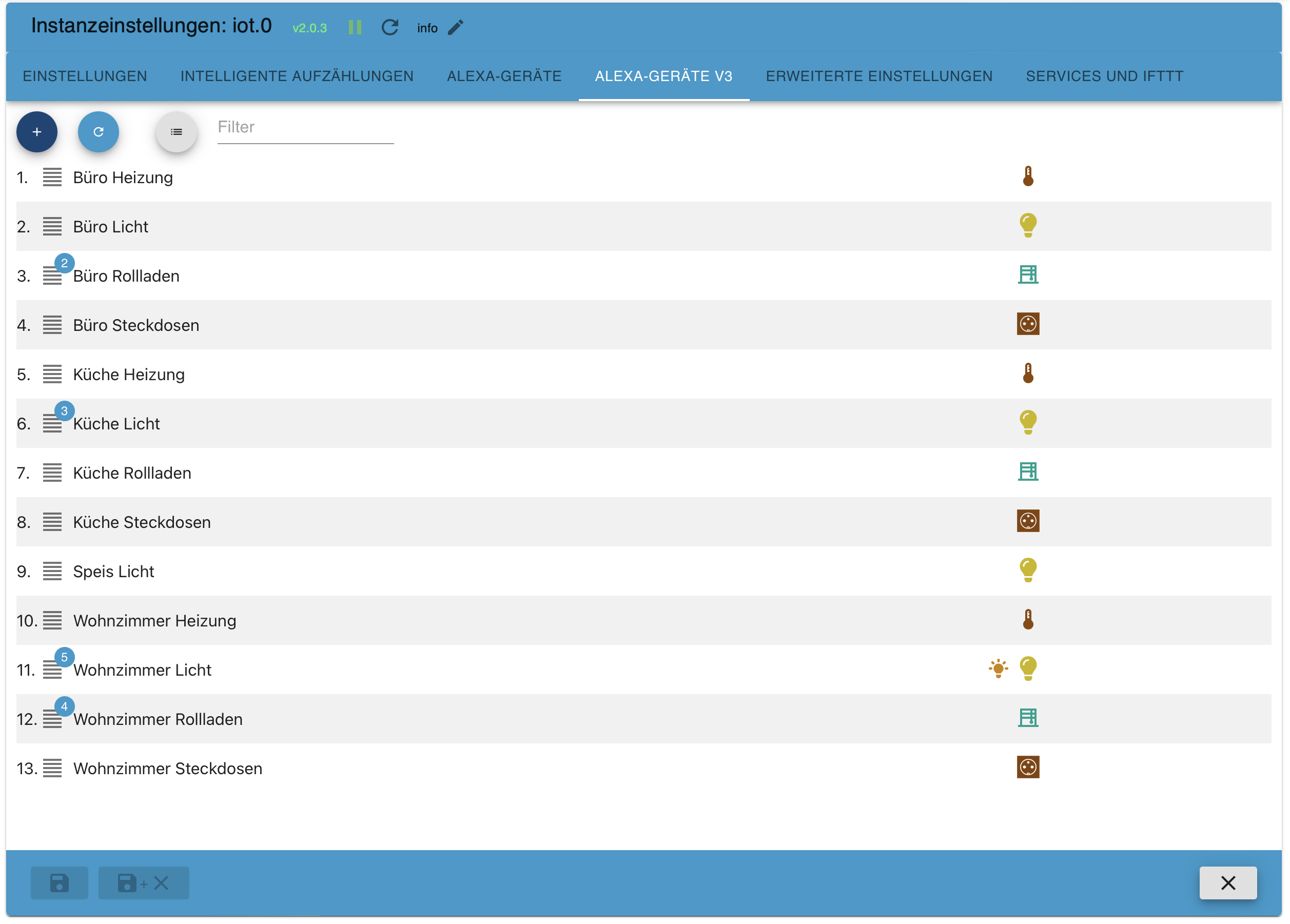The image size is (1290, 924).
Task: Click the thermometer icon for Büro Heizung
Action: pyautogui.click(x=1028, y=175)
